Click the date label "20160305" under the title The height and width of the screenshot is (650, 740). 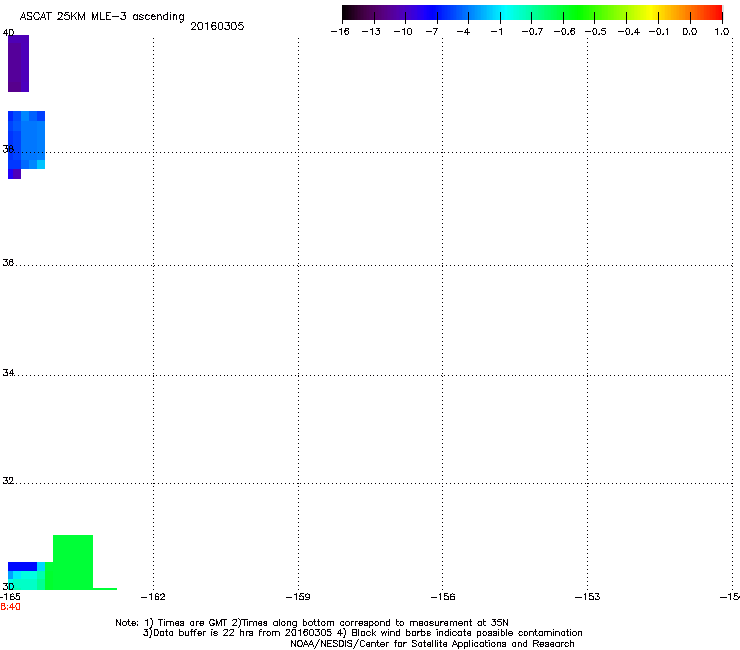(x=217, y=26)
